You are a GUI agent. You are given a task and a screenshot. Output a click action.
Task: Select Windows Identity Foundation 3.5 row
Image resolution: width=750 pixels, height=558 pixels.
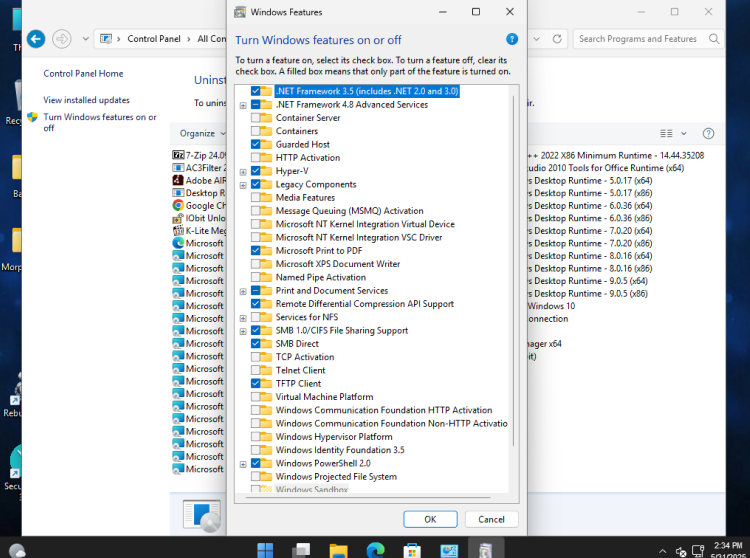tap(340, 450)
